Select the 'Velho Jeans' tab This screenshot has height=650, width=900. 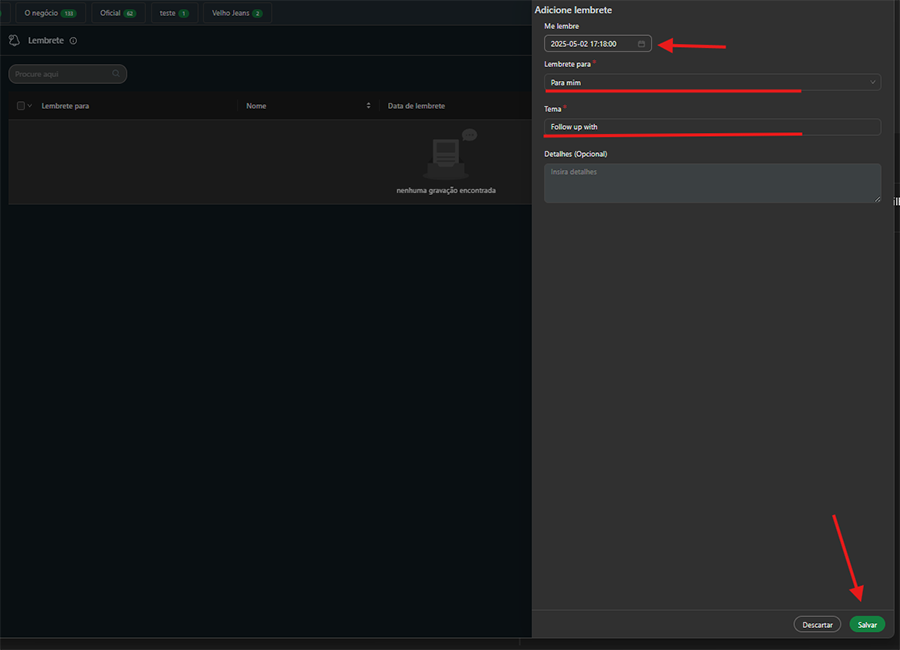(237, 13)
